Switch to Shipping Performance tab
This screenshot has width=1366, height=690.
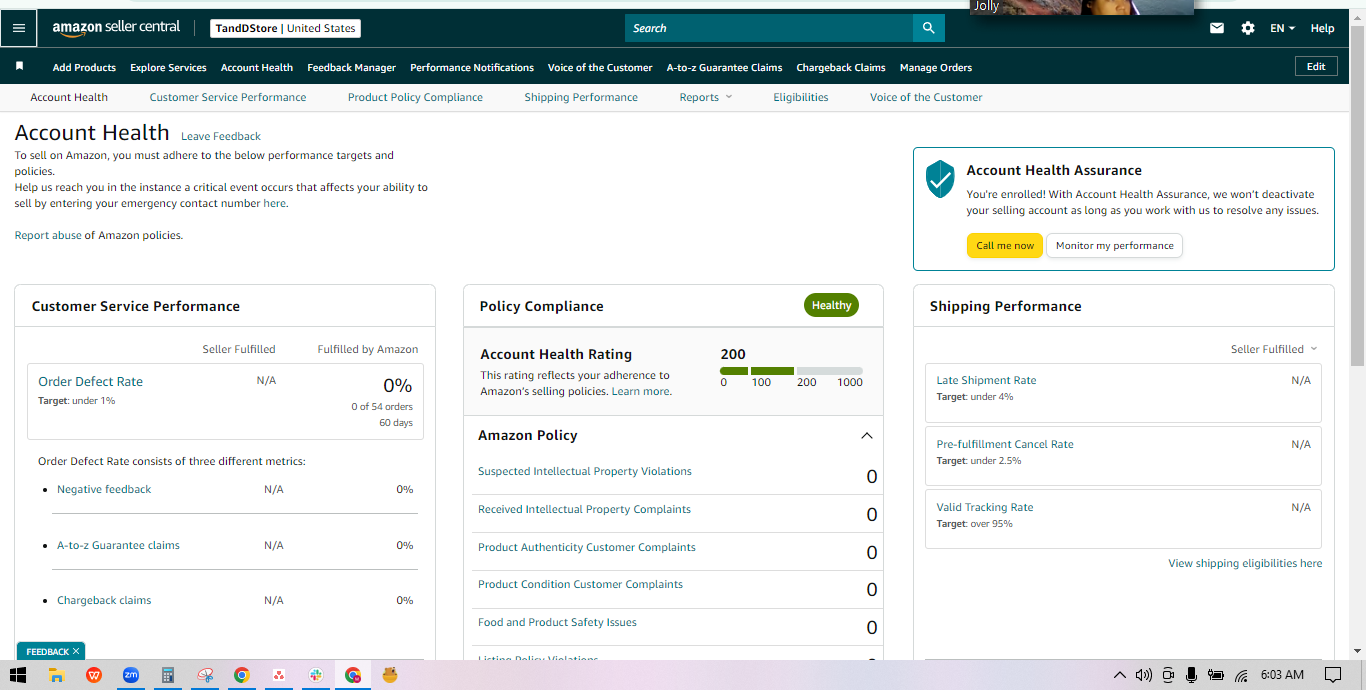pyautogui.click(x=581, y=97)
